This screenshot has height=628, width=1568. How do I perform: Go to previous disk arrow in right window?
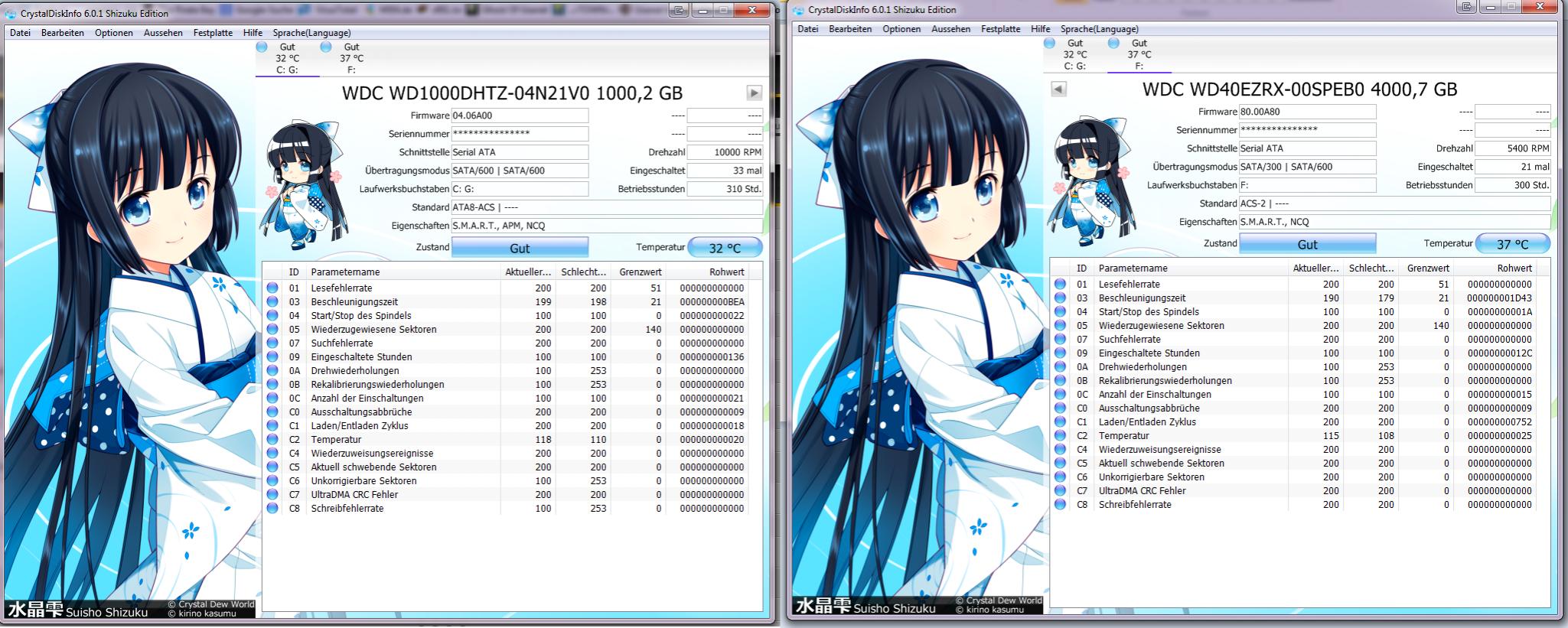(1058, 89)
